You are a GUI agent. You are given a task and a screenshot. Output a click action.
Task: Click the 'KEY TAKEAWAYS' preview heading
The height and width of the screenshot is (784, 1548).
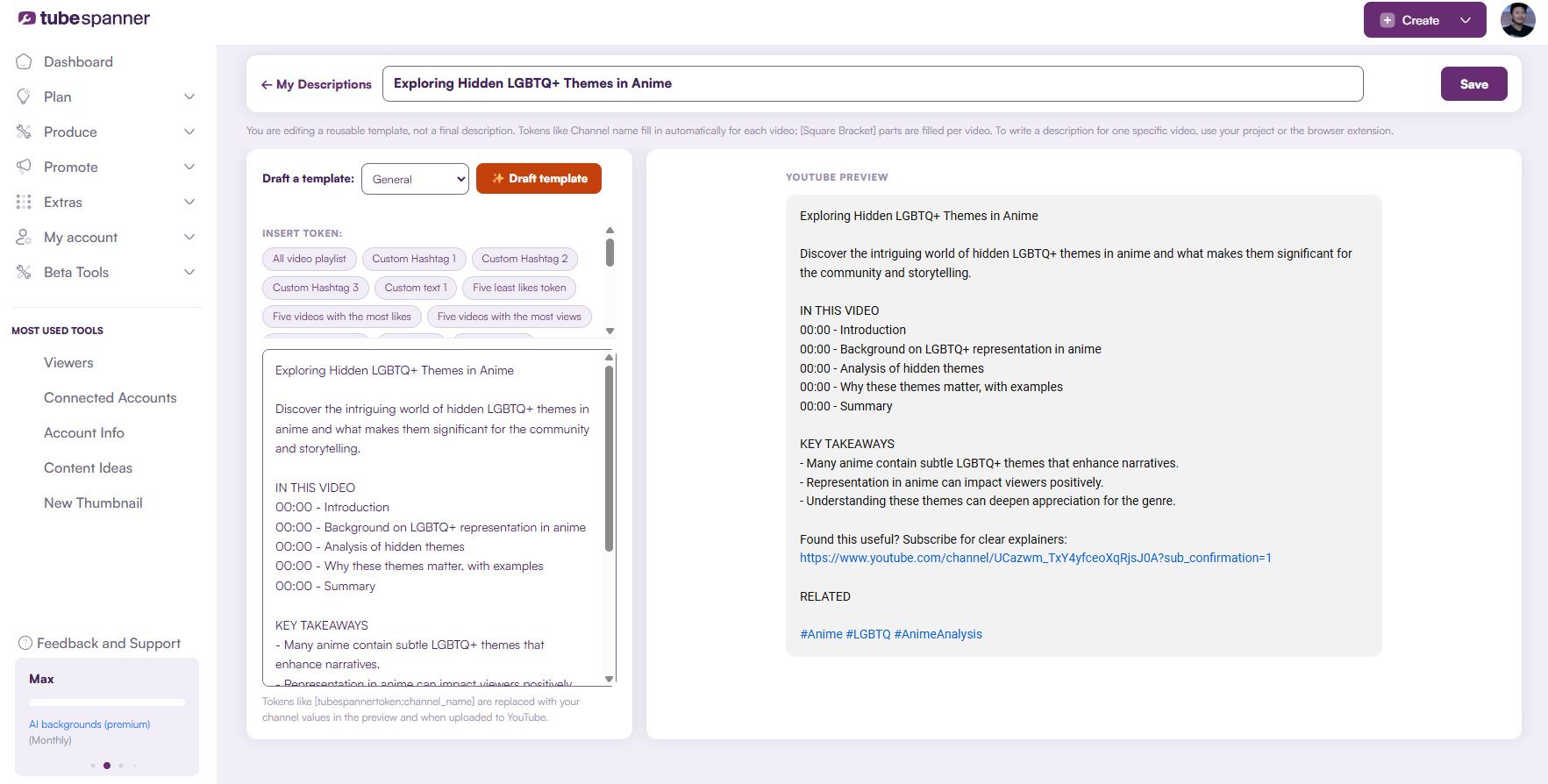pyautogui.click(x=847, y=444)
